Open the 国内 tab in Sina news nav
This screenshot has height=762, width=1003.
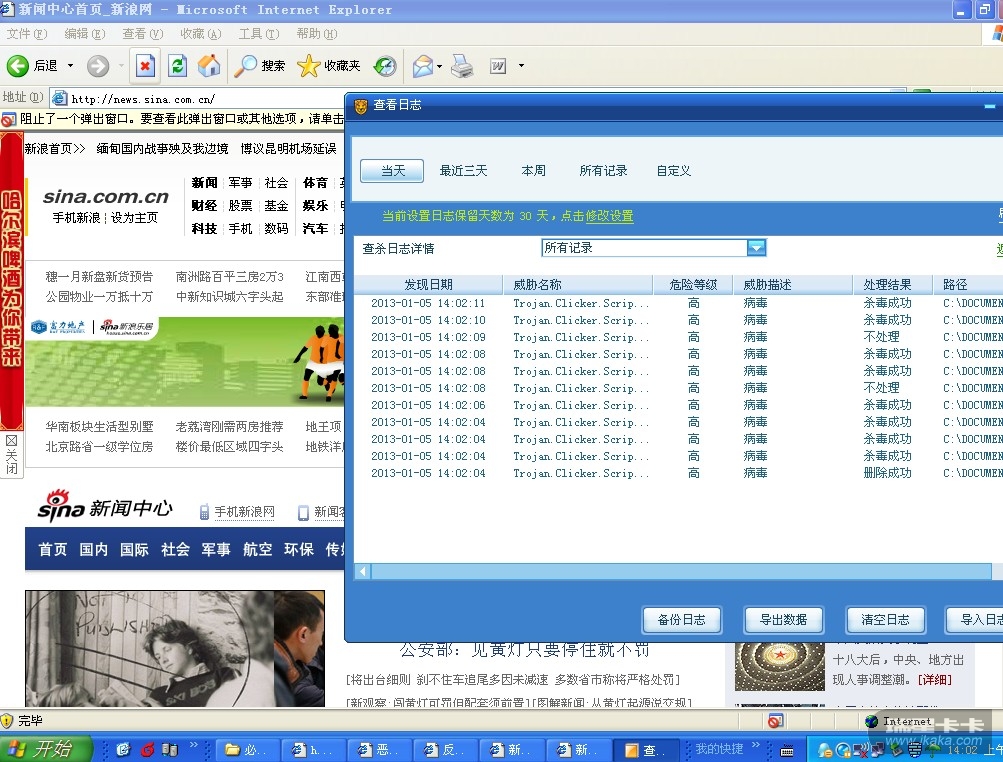click(x=93, y=550)
